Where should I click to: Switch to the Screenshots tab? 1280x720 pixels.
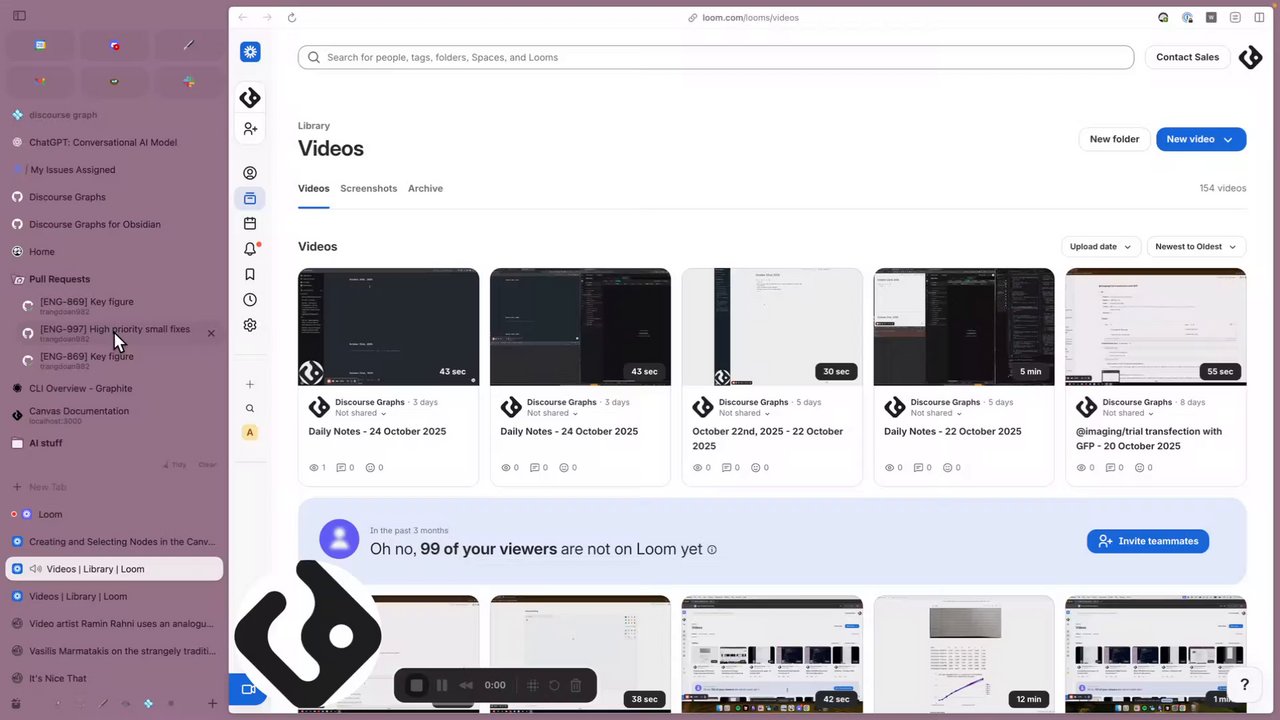pyautogui.click(x=368, y=188)
